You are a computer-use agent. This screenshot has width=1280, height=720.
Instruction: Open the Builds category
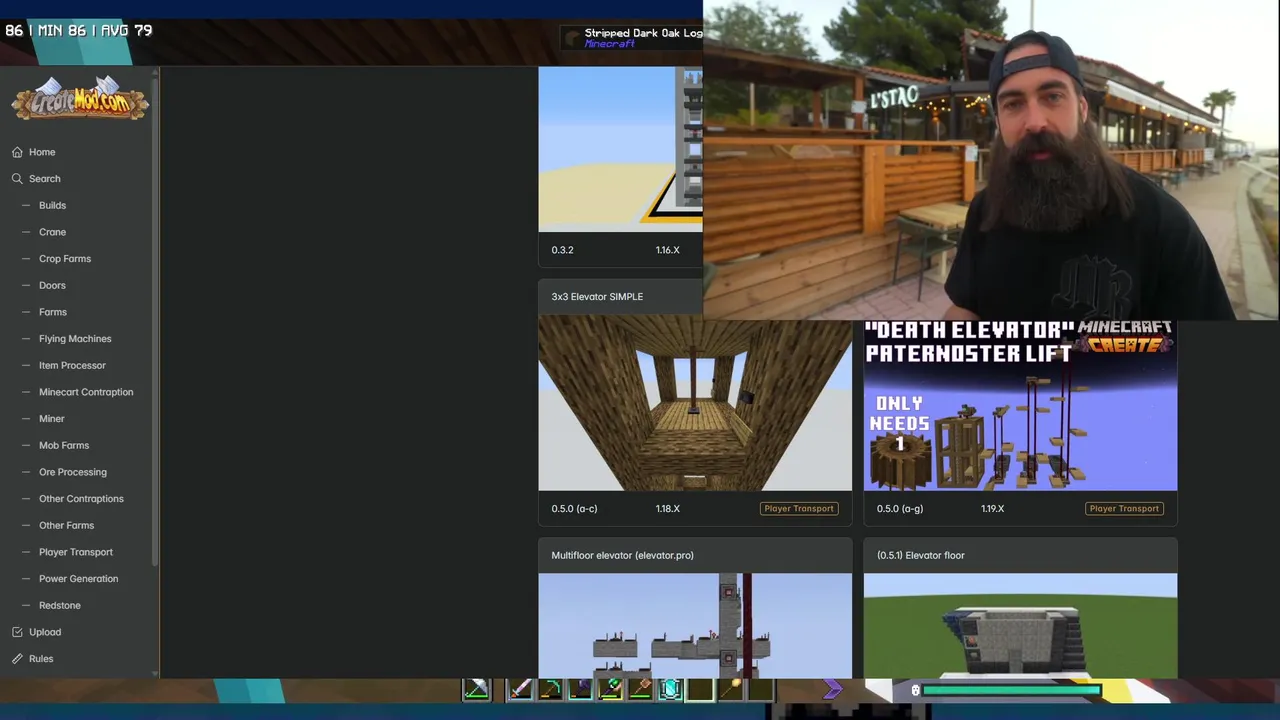tap(52, 205)
